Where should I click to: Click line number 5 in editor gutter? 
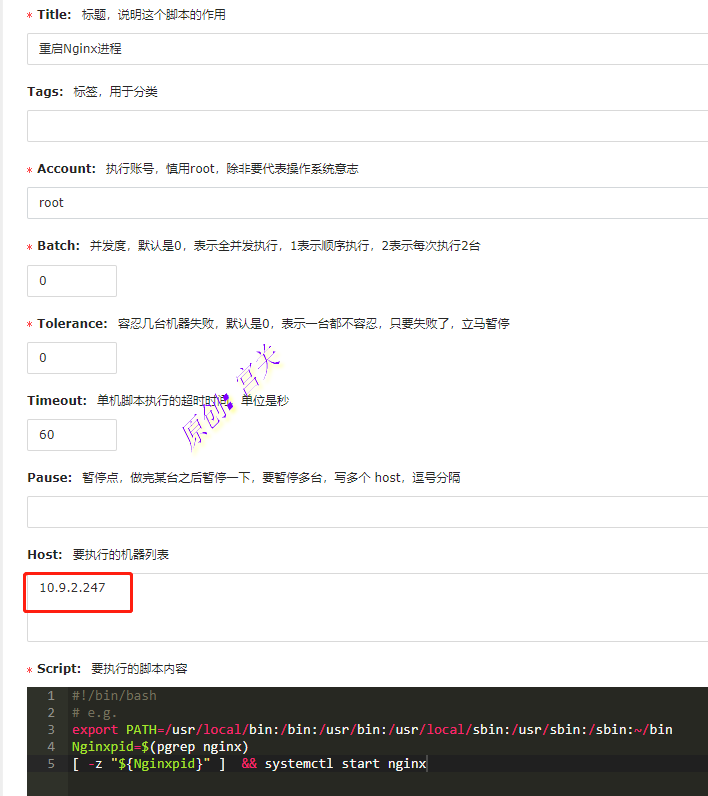click(49, 764)
